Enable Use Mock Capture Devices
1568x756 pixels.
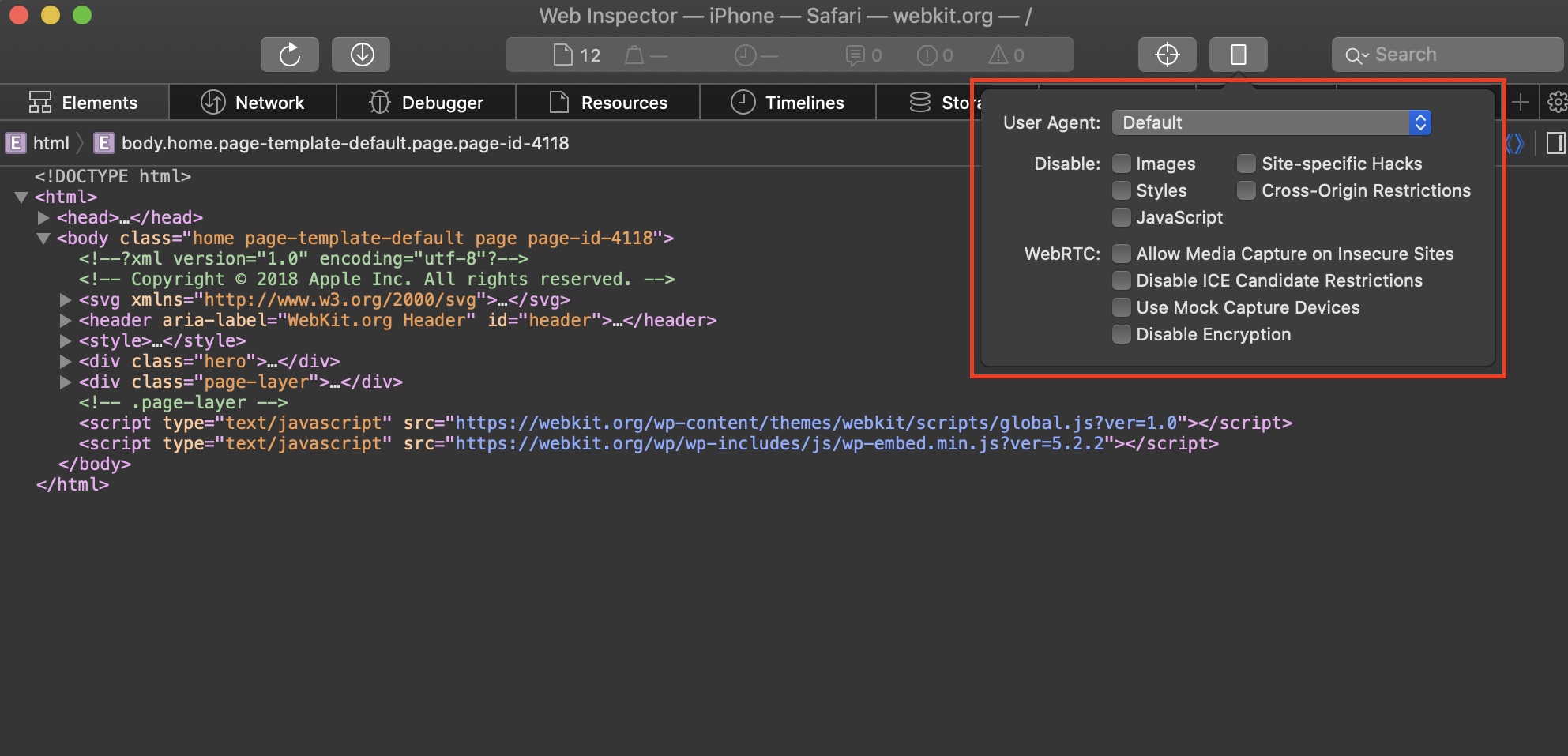tap(1121, 307)
